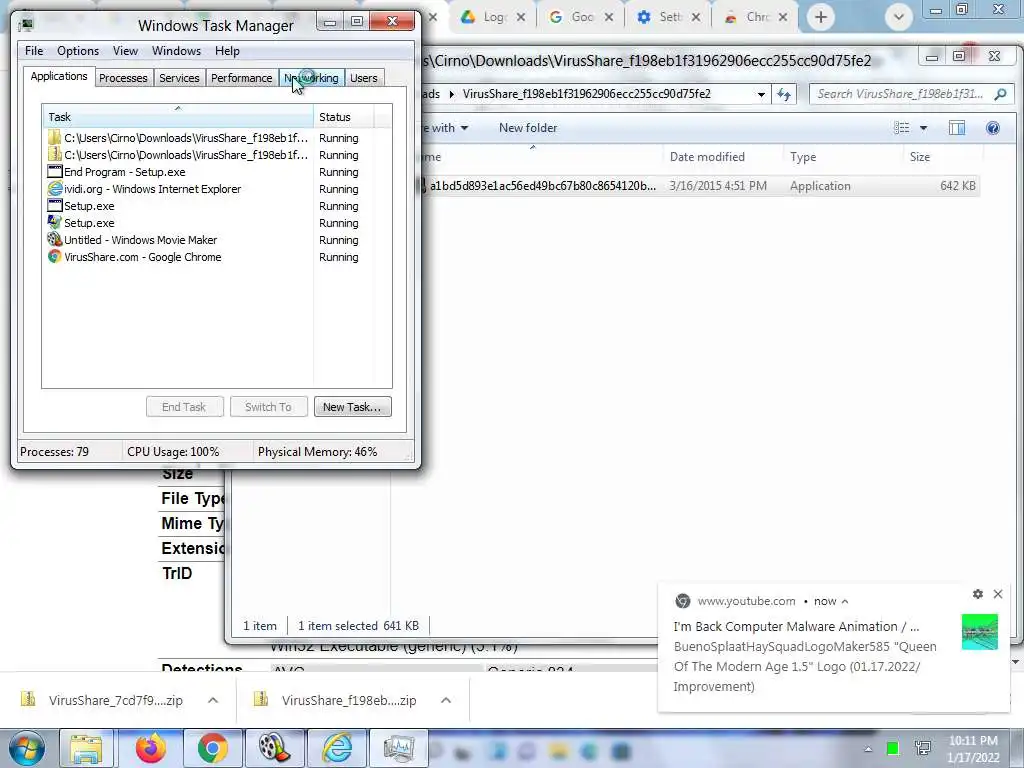Open the Options menu in Task Manager
Viewport: 1024px width, 768px height.
78,51
